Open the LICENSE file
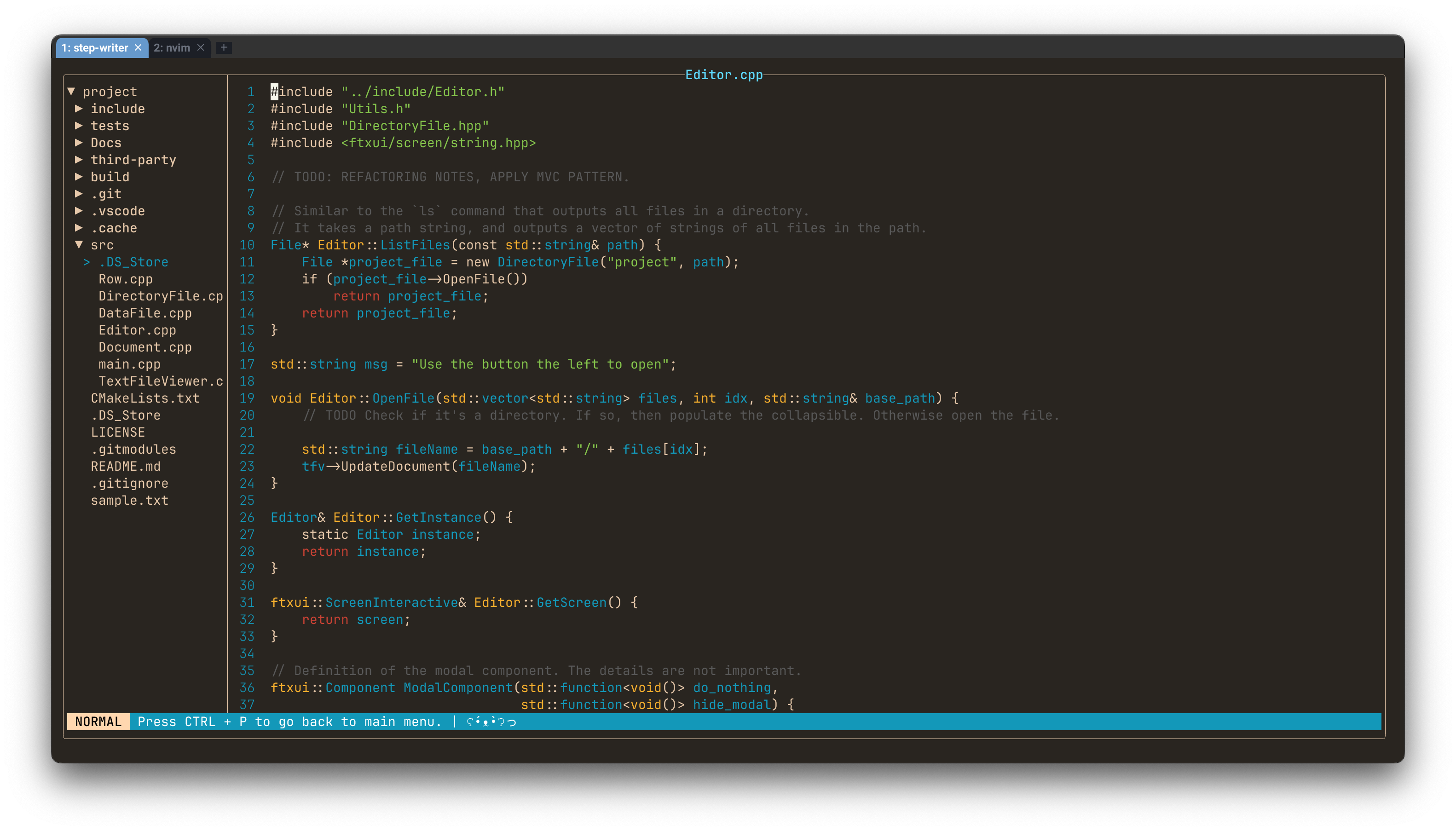The height and width of the screenshot is (831, 1456). tap(118, 432)
